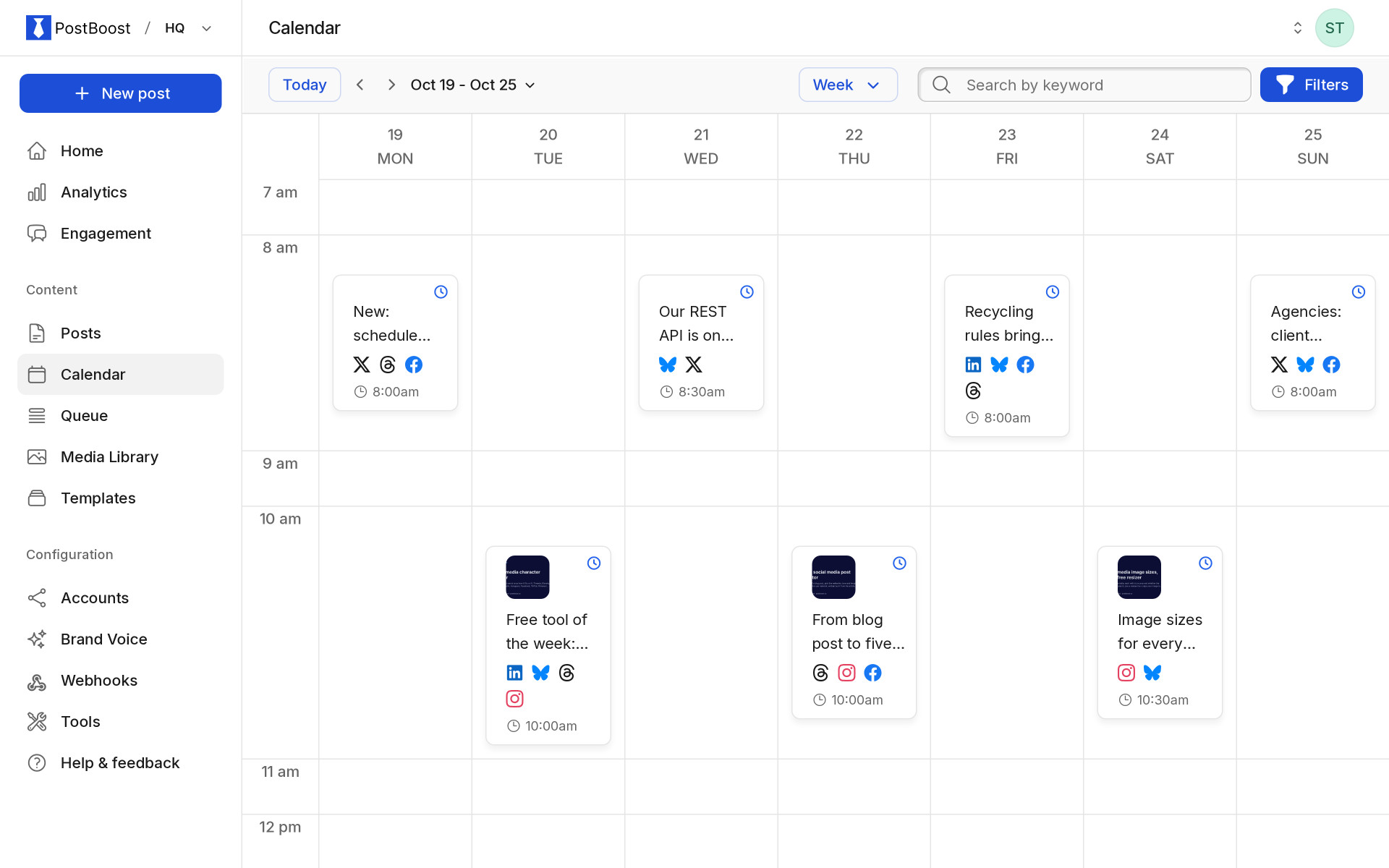The image size is (1389, 868).
Task: Click Instagram icon on 'Free tool of the week' post
Action: (x=514, y=699)
